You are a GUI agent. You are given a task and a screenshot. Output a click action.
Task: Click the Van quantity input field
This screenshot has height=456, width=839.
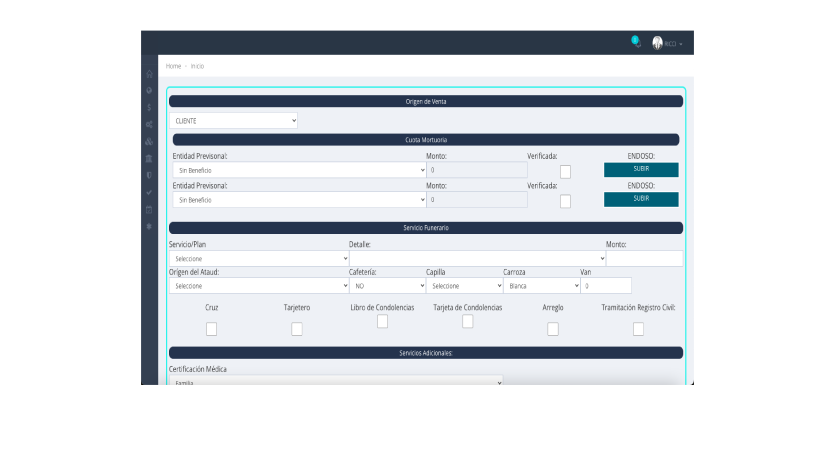click(x=606, y=286)
